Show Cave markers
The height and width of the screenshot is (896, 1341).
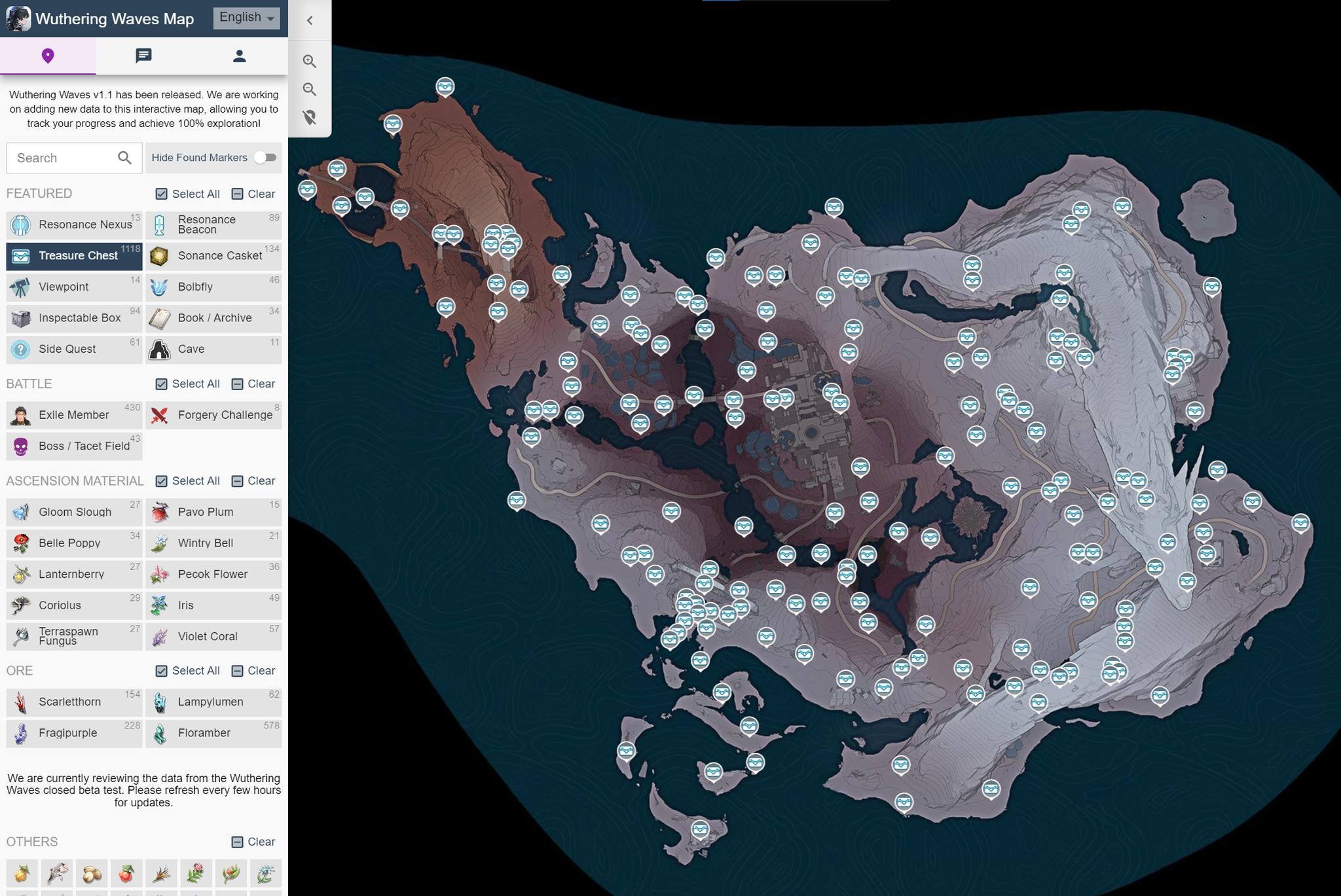213,349
